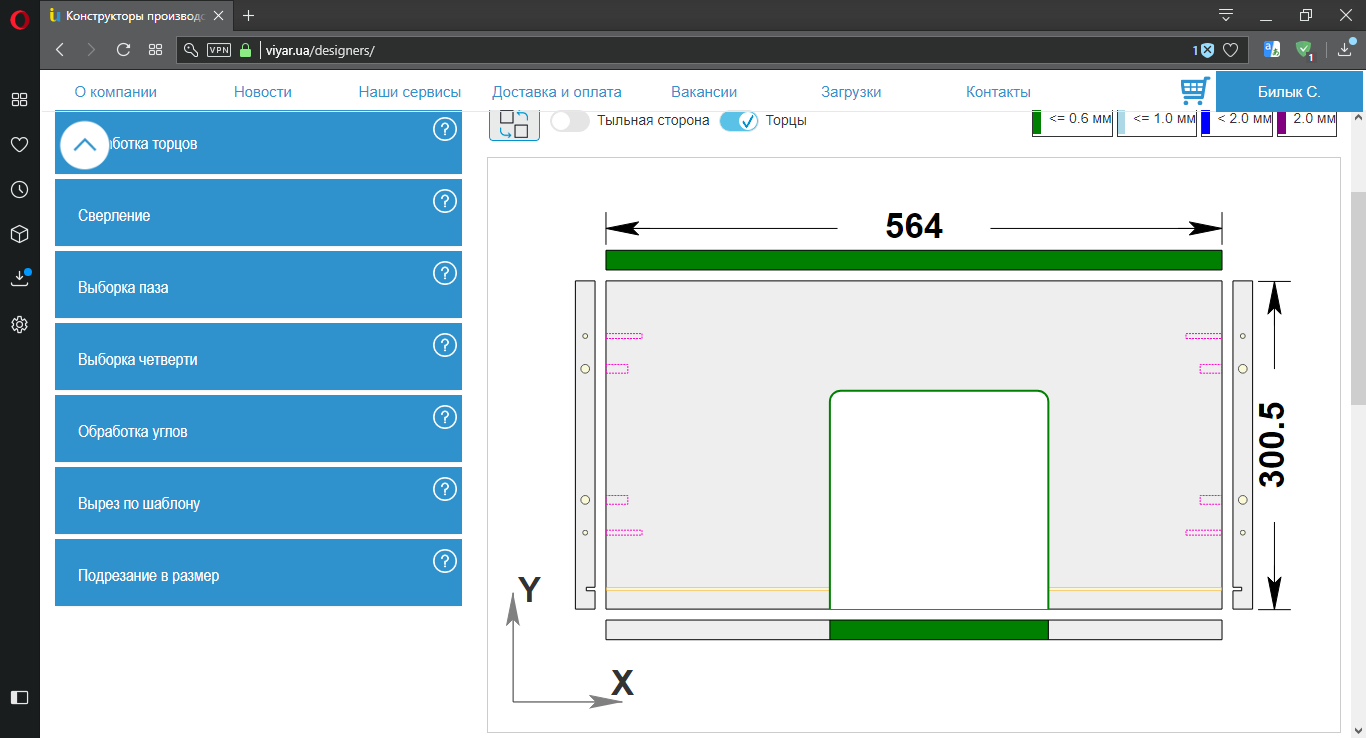Expand the Выборка паза panel

(258, 285)
